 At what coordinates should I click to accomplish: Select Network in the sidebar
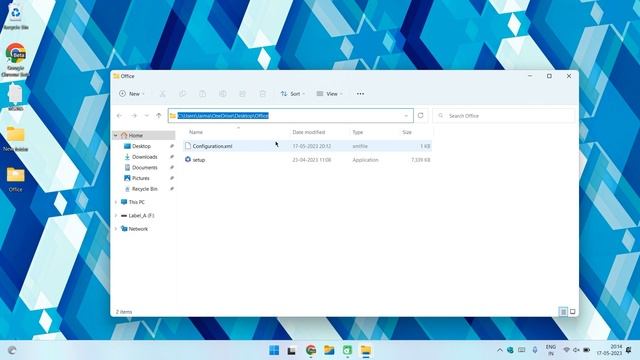(x=134, y=229)
